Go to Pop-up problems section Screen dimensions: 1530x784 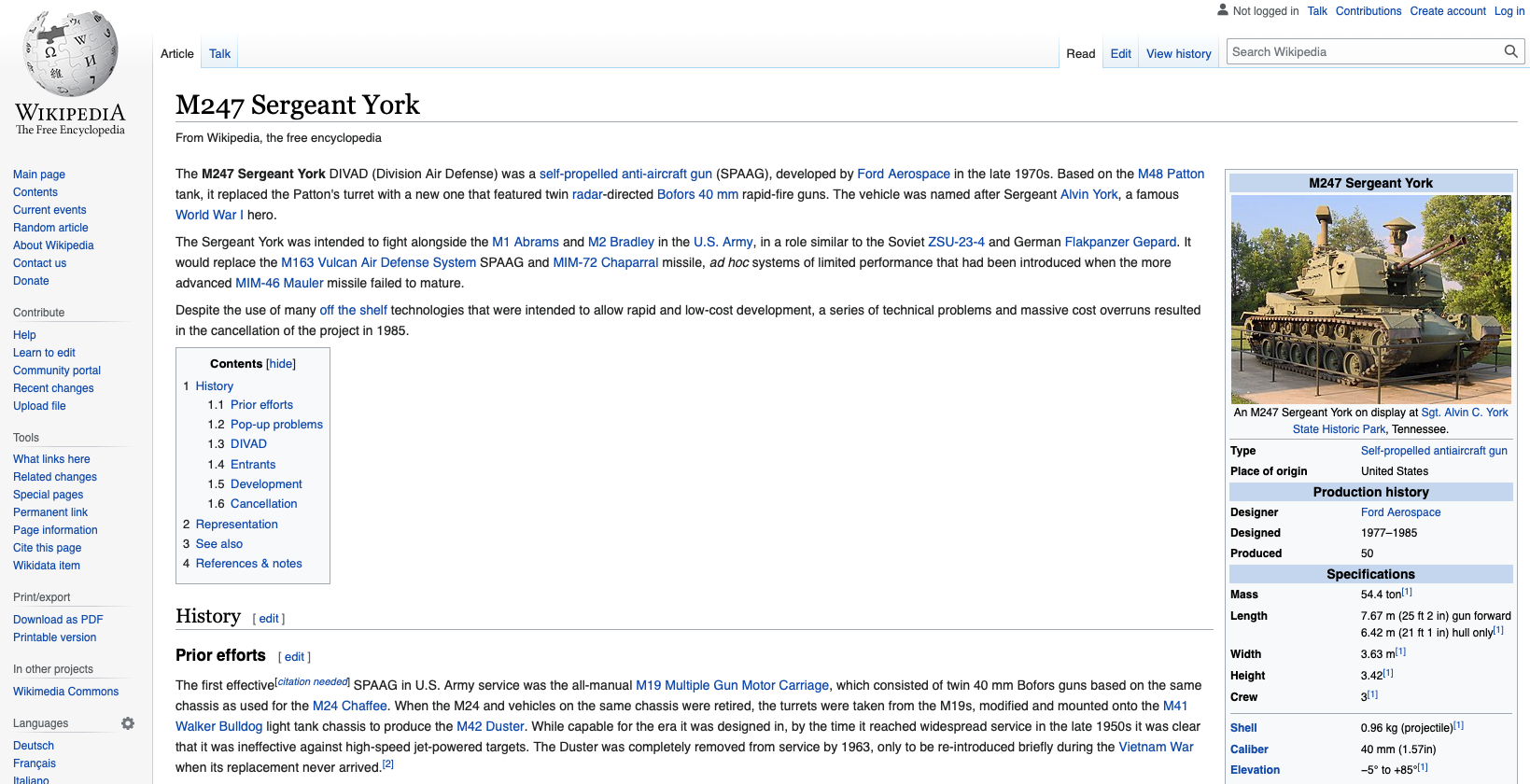click(x=276, y=425)
